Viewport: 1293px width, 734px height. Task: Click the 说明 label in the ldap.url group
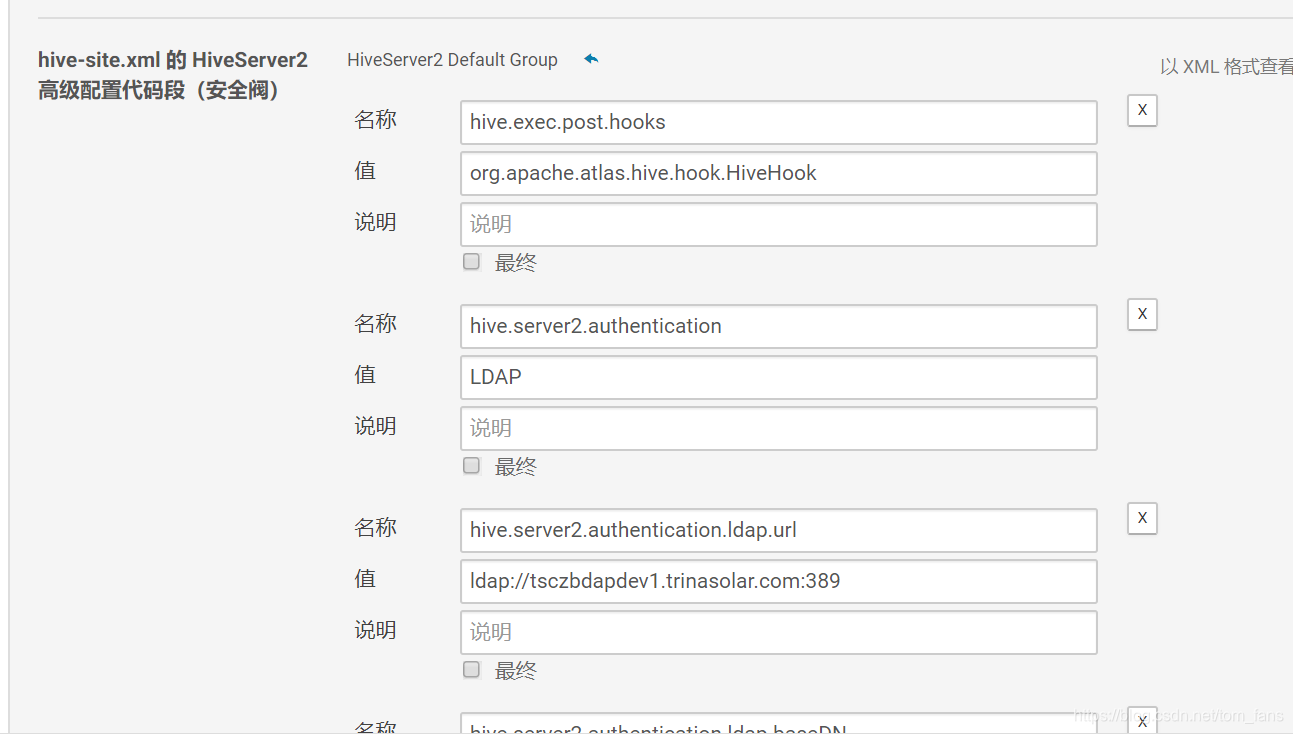(x=375, y=630)
